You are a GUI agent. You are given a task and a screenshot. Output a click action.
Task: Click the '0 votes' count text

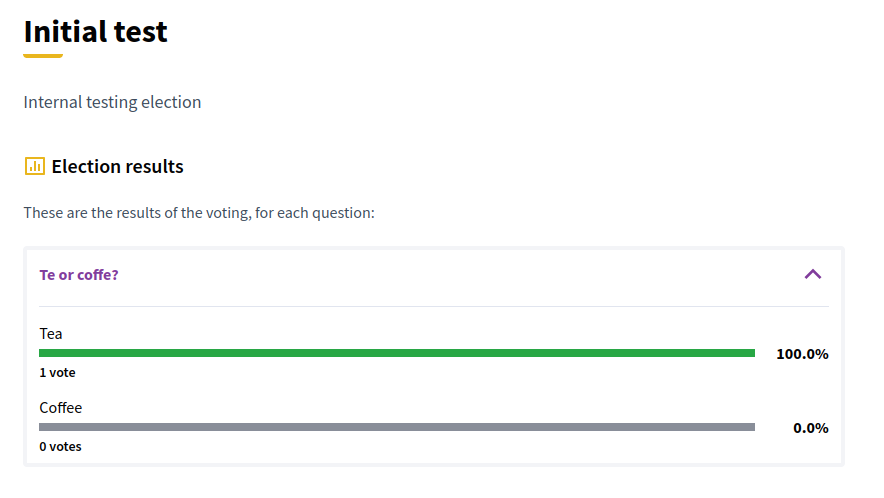[60, 447]
